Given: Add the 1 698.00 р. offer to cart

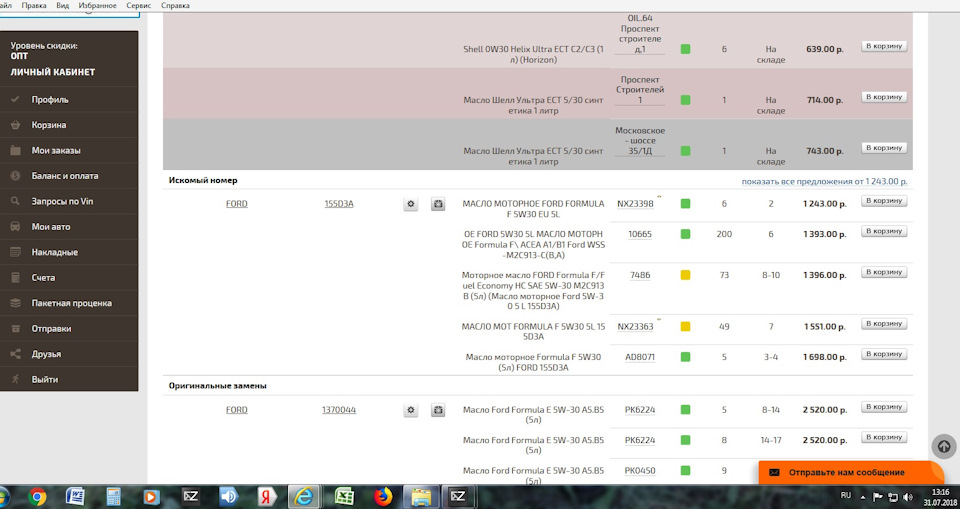Looking at the screenshot, I should point(883,354).
